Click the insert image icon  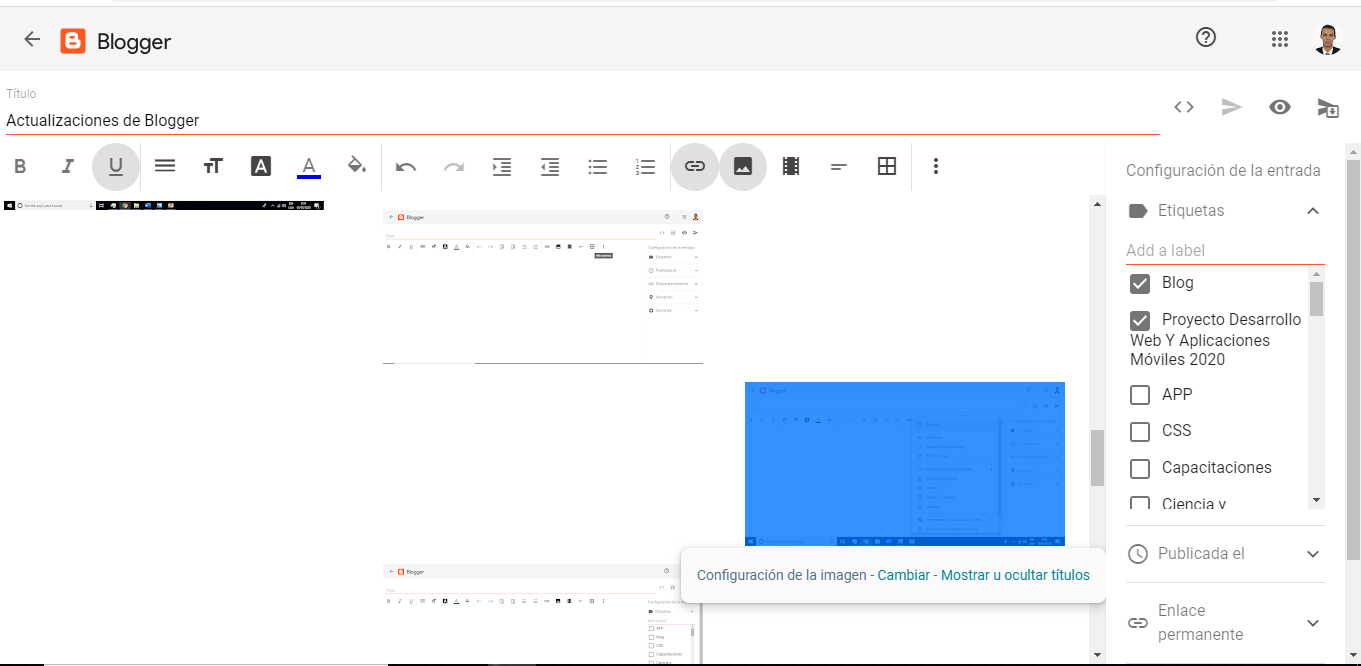coord(743,167)
